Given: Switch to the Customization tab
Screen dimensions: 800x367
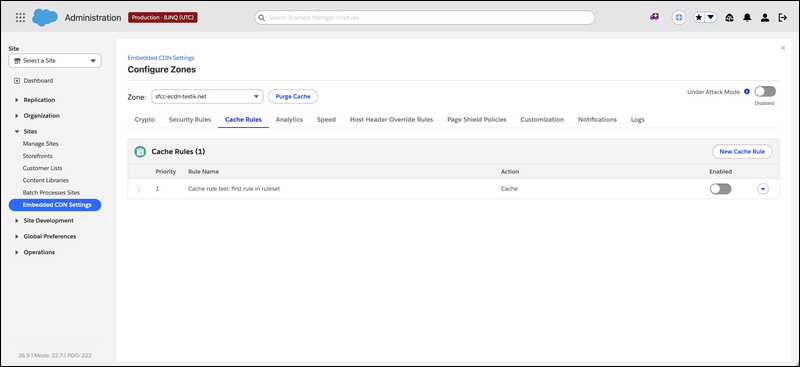Looking at the screenshot, I should 542,119.
